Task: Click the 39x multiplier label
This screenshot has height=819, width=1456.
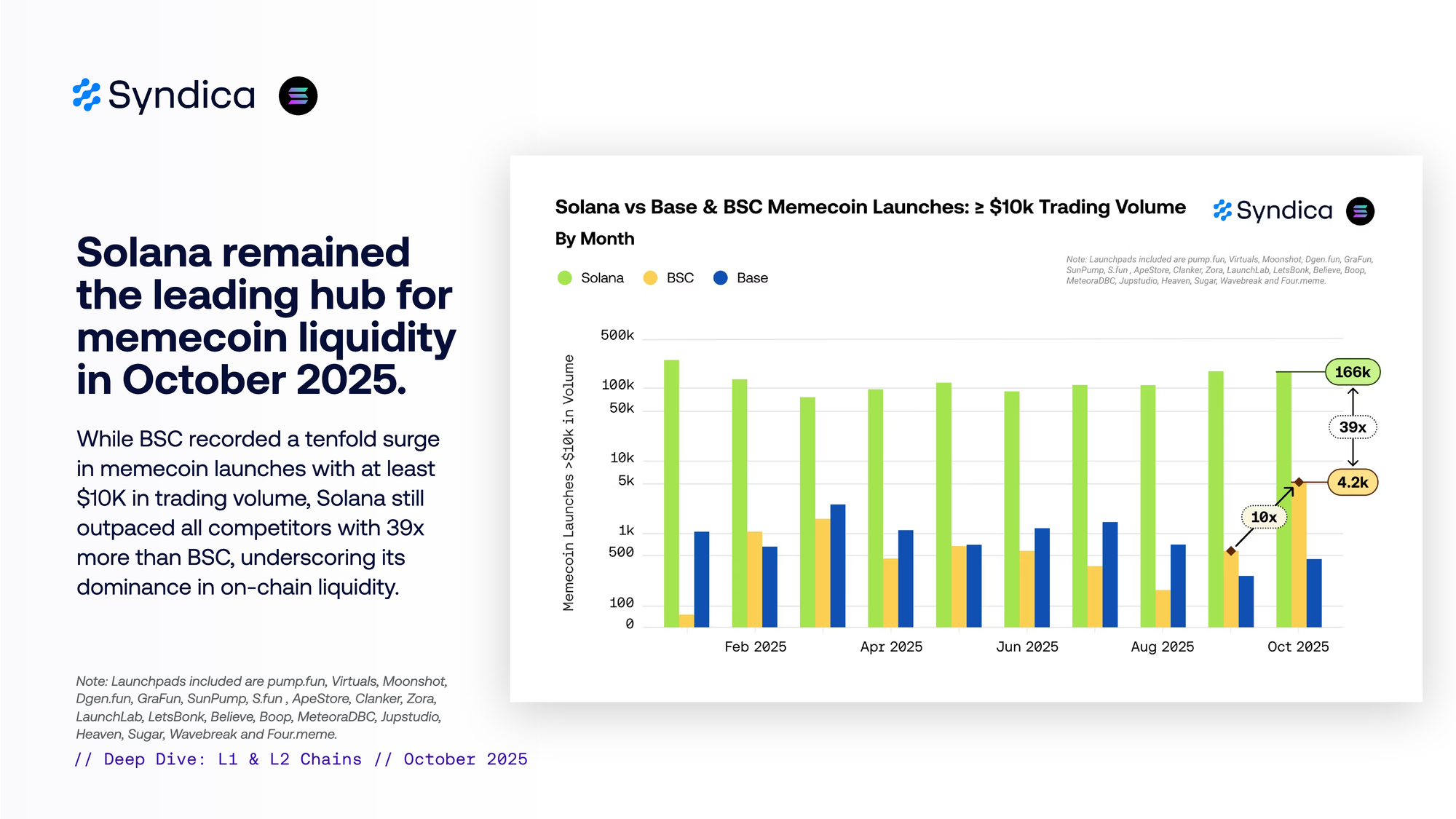Action: [x=1352, y=427]
